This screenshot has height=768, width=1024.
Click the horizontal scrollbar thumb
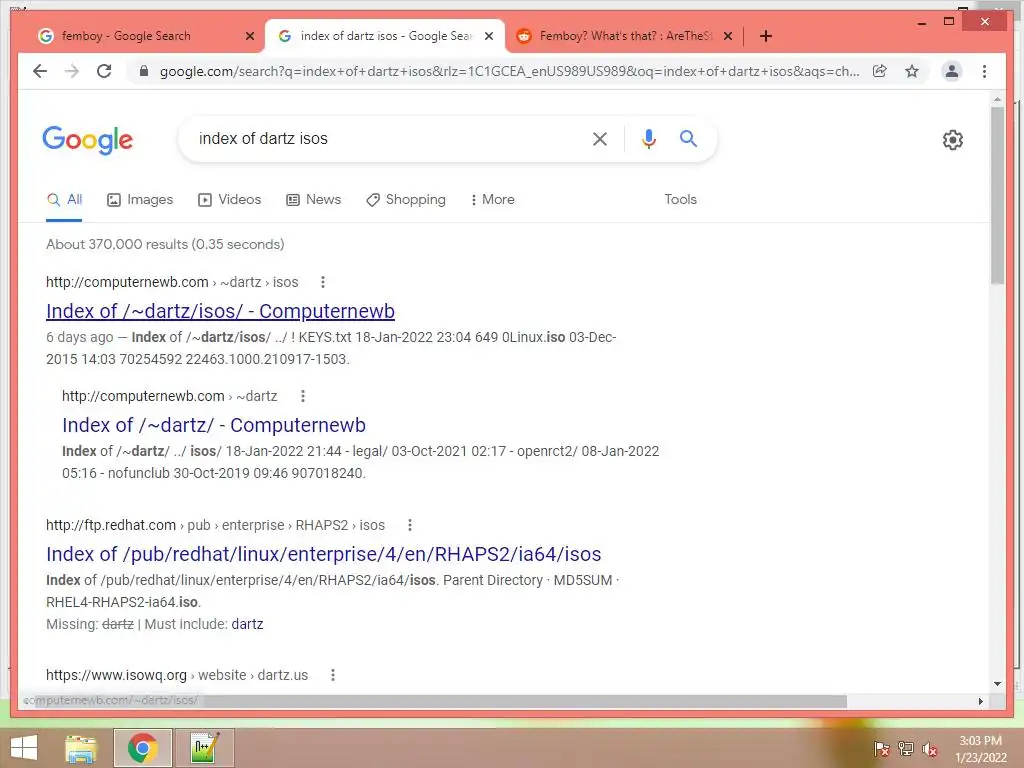click(x=439, y=701)
